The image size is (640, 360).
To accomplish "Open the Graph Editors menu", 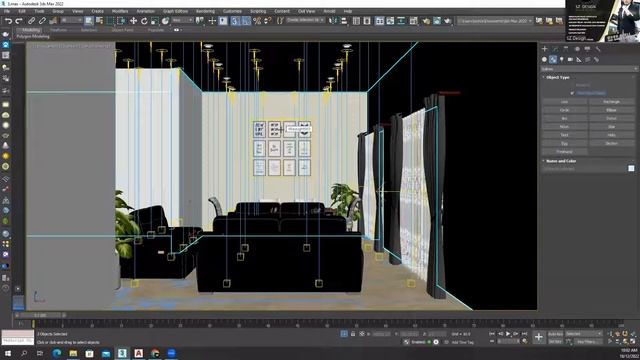I will pyautogui.click(x=175, y=11).
